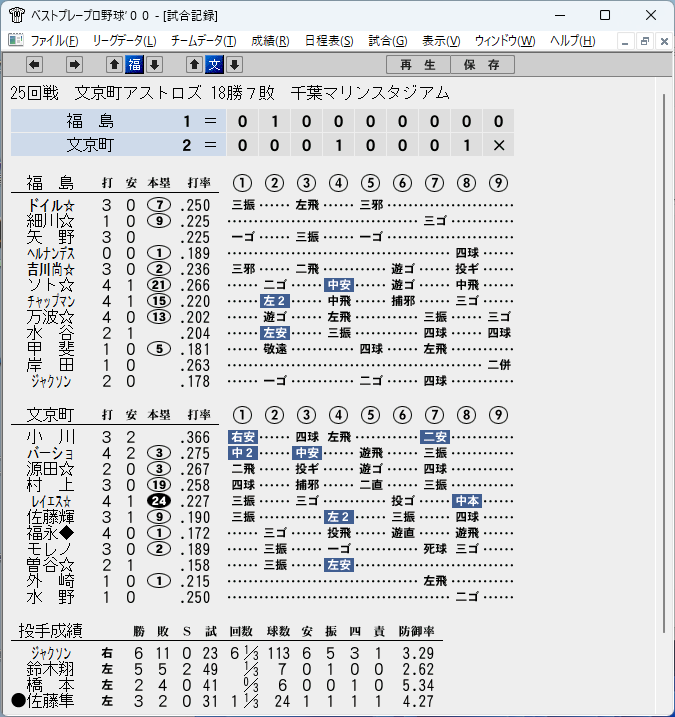Open the 成績(R) menu
The height and width of the screenshot is (717, 675).
tap(270, 41)
